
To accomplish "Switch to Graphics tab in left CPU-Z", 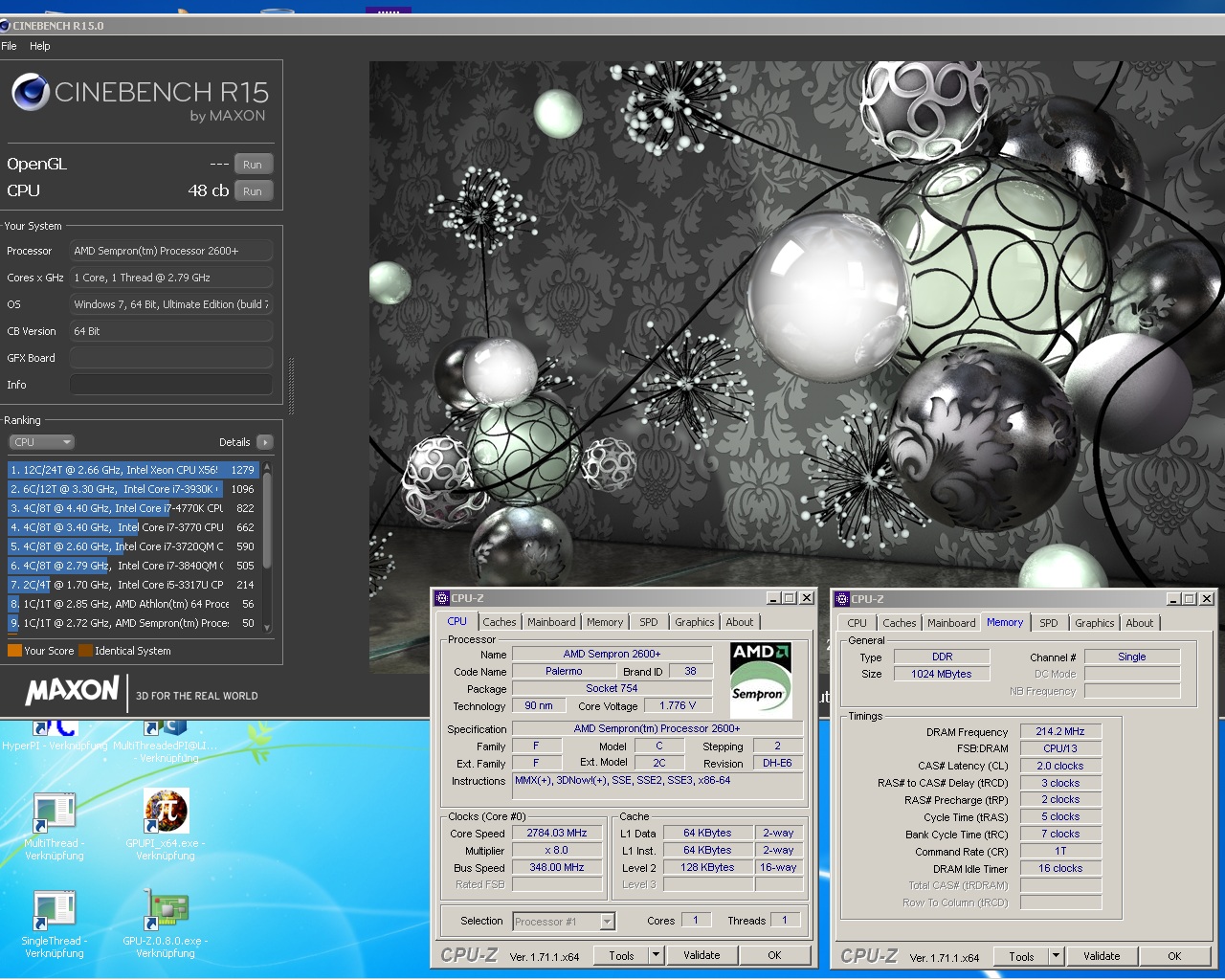I will (x=695, y=622).
